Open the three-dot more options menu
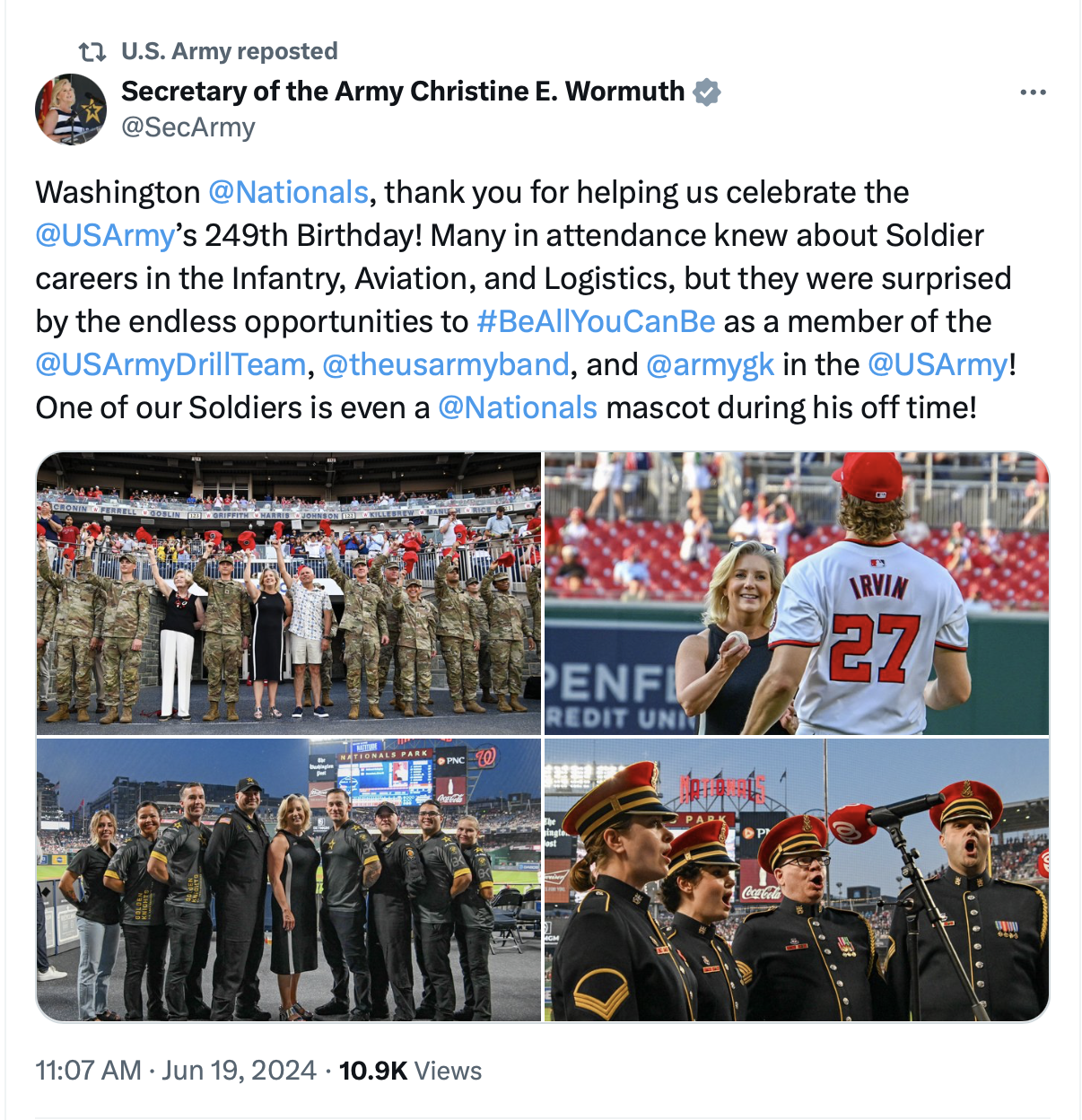This screenshot has height=1120, width=1082. pos(1033,92)
